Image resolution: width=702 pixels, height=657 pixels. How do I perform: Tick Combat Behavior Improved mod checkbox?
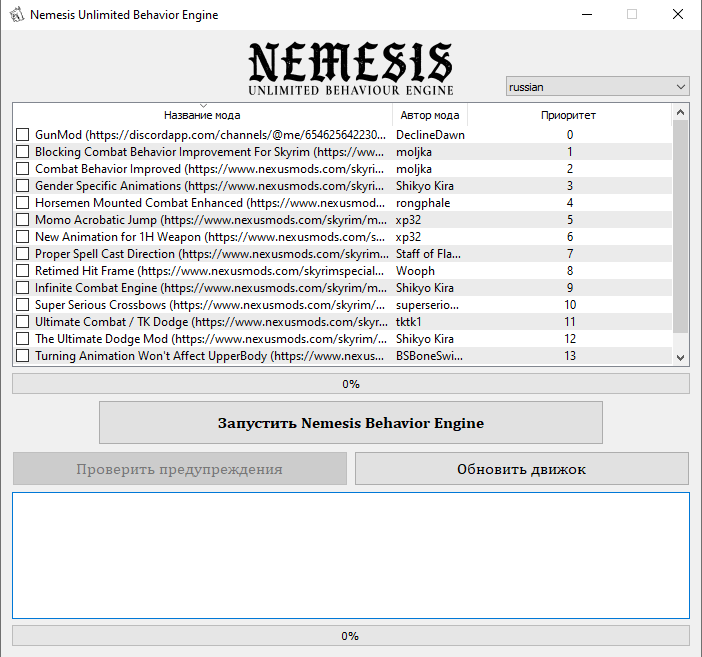coord(23,169)
